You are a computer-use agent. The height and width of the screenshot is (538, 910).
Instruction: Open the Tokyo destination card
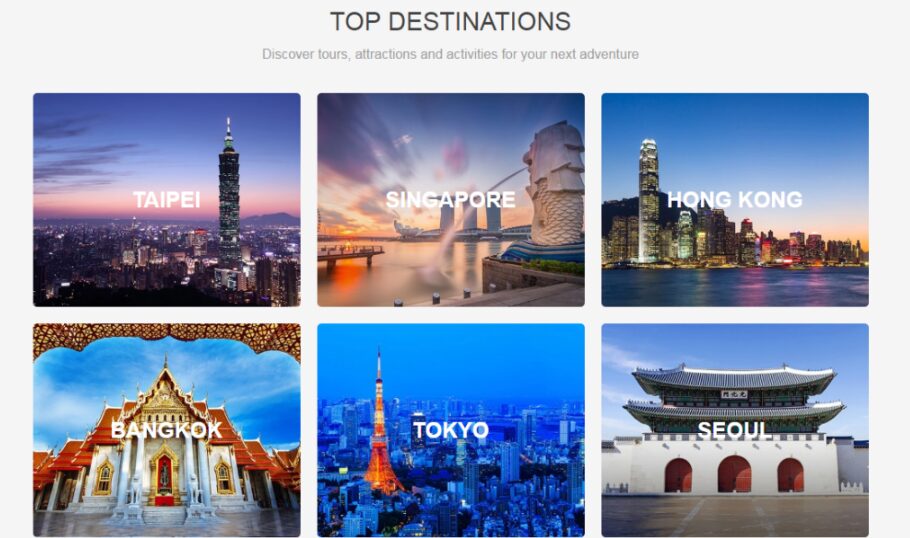tap(451, 430)
